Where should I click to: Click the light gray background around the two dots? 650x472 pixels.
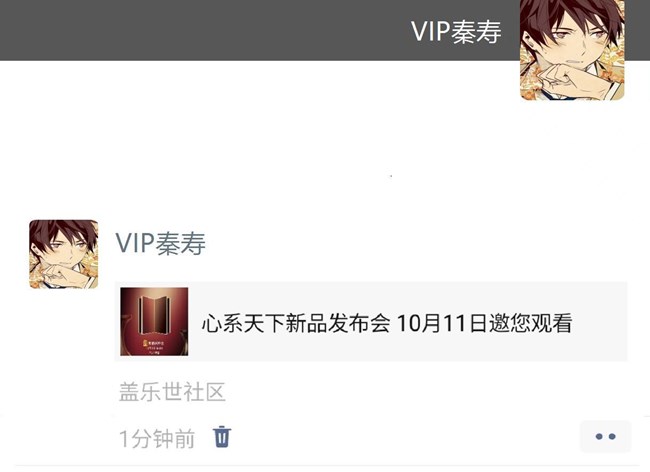605,426
